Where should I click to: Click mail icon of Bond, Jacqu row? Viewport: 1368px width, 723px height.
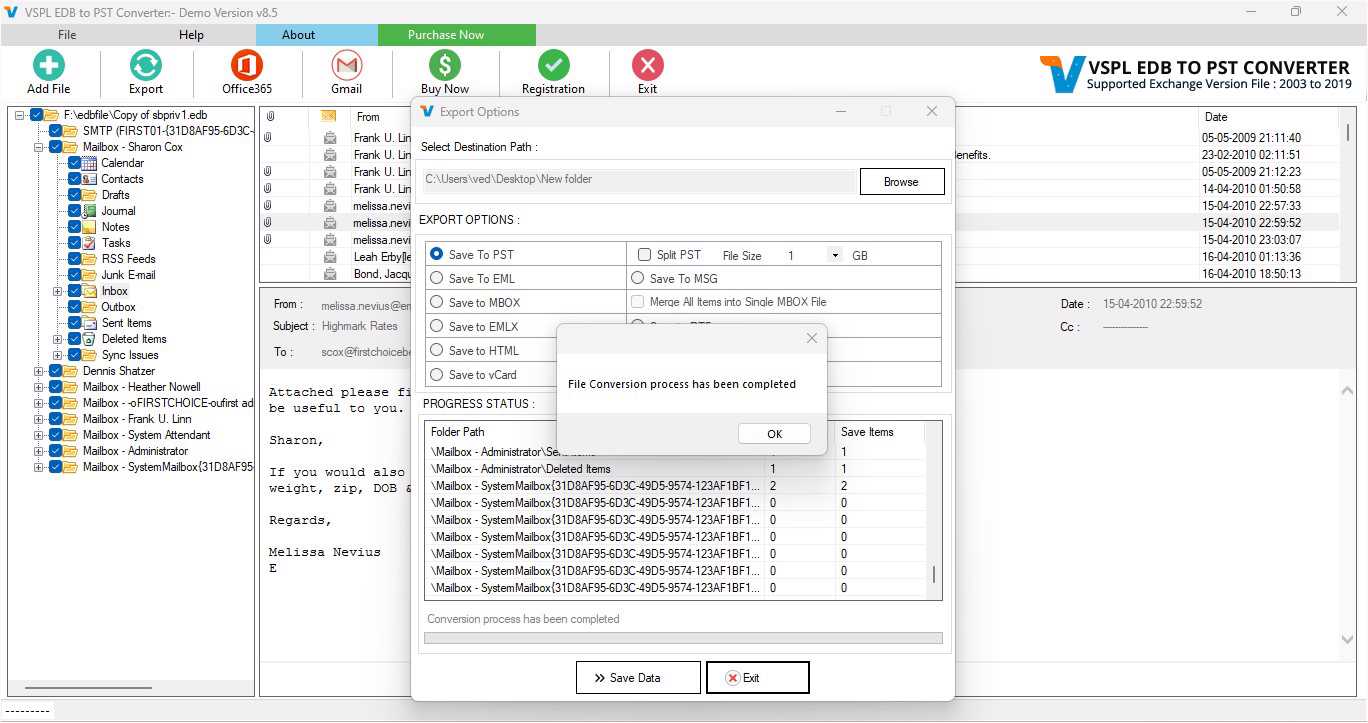tap(330, 274)
